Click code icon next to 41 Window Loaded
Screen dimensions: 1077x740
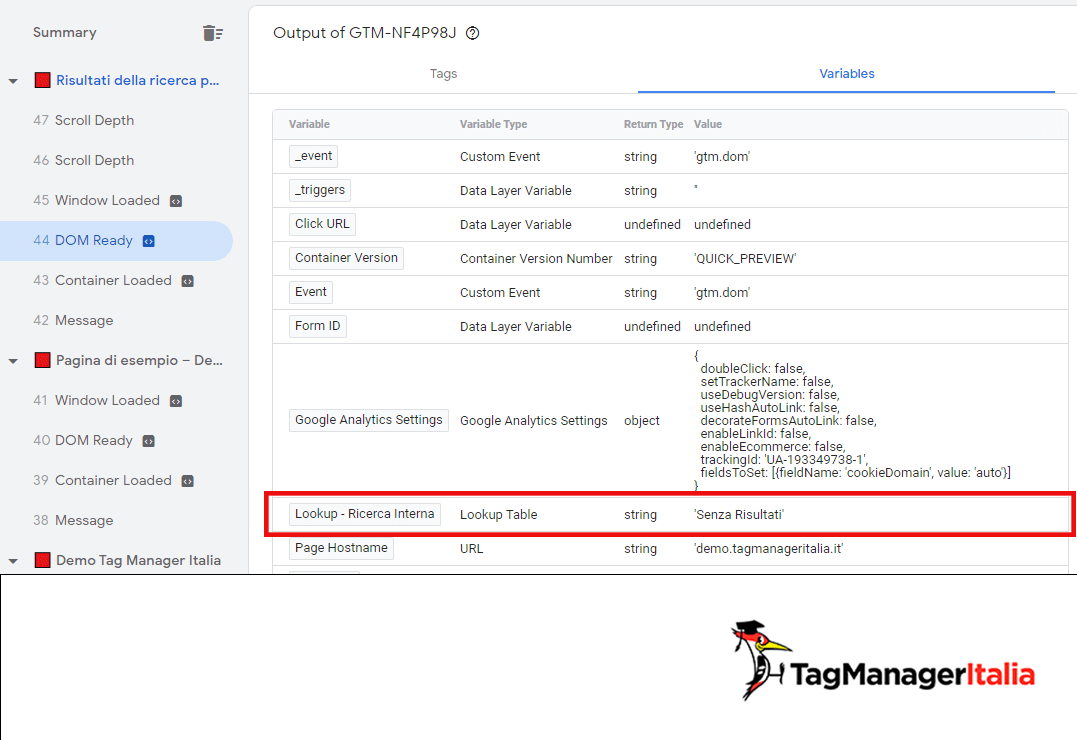(x=176, y=401)
